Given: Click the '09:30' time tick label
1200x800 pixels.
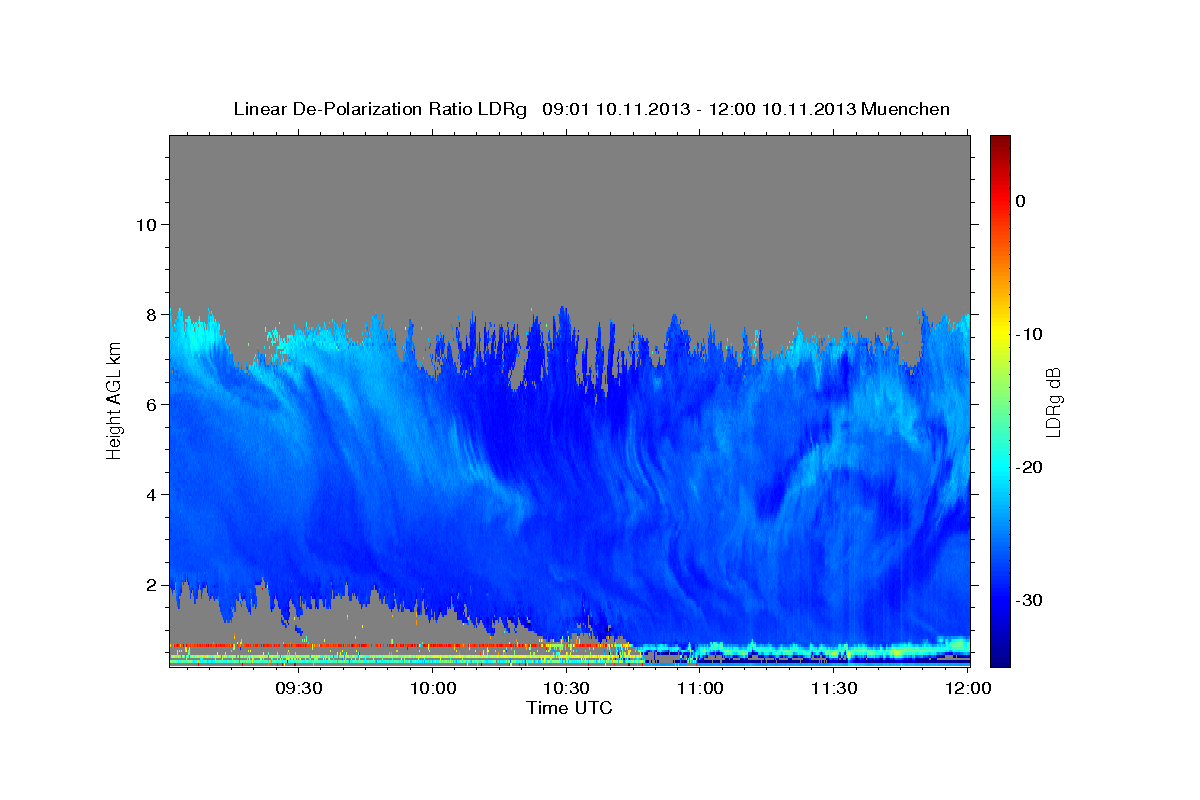Looking at the screenshot, I should point(299,689).
